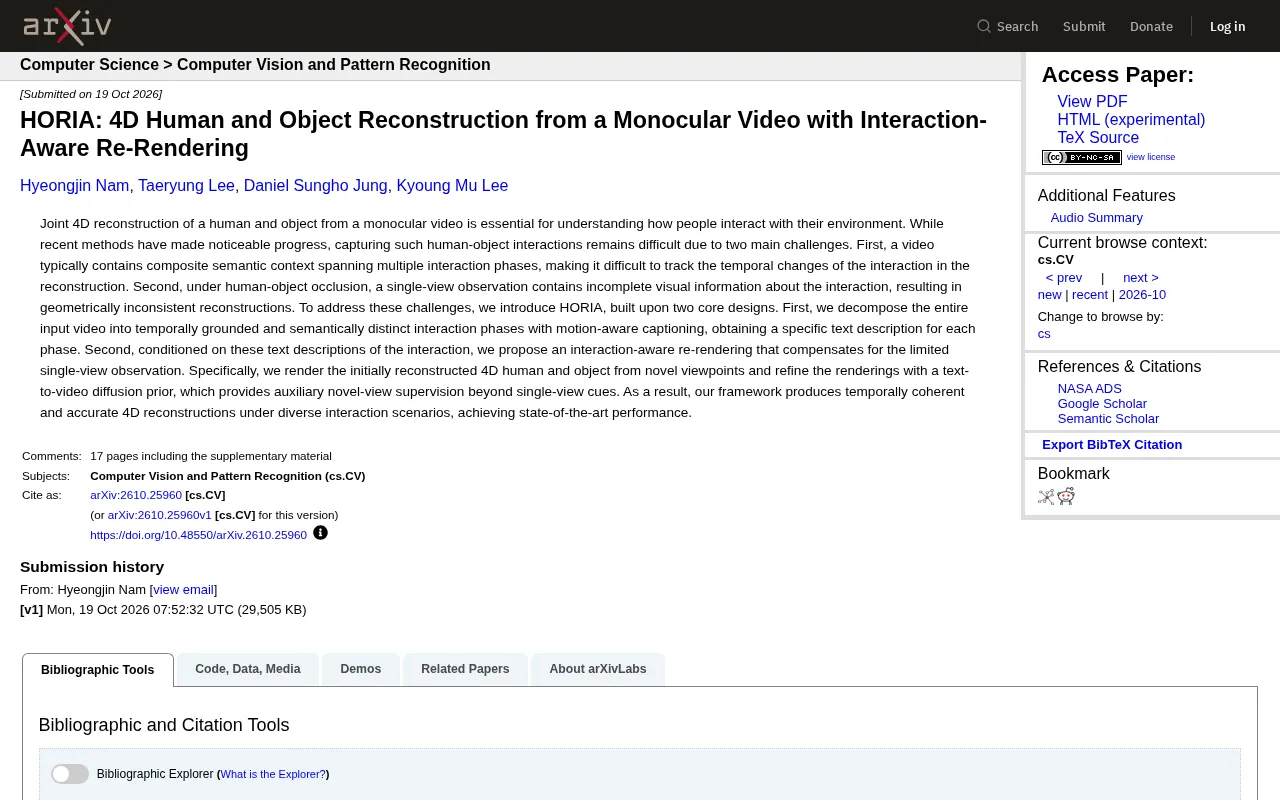Change browse context to cs
The width and height of the screenshot is (1280, 800).
(x=1044, y=334)
